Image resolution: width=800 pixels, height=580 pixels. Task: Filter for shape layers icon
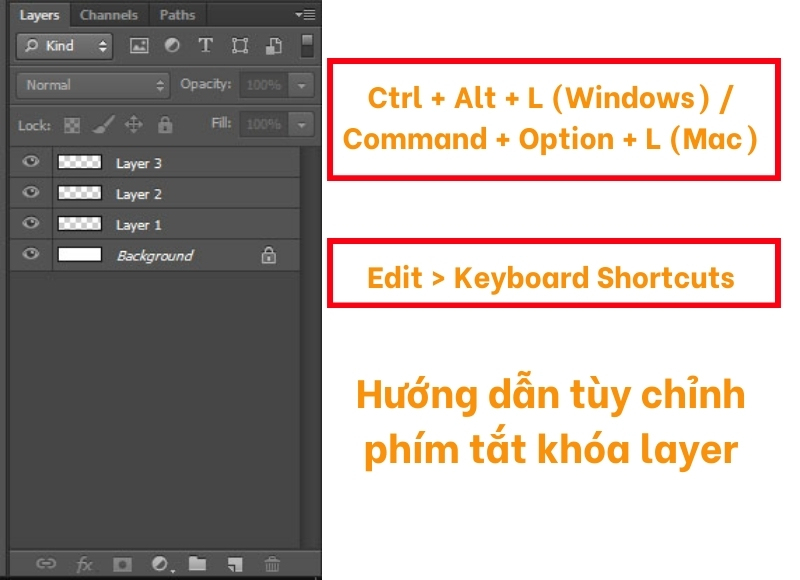click(x=240, y=46)
